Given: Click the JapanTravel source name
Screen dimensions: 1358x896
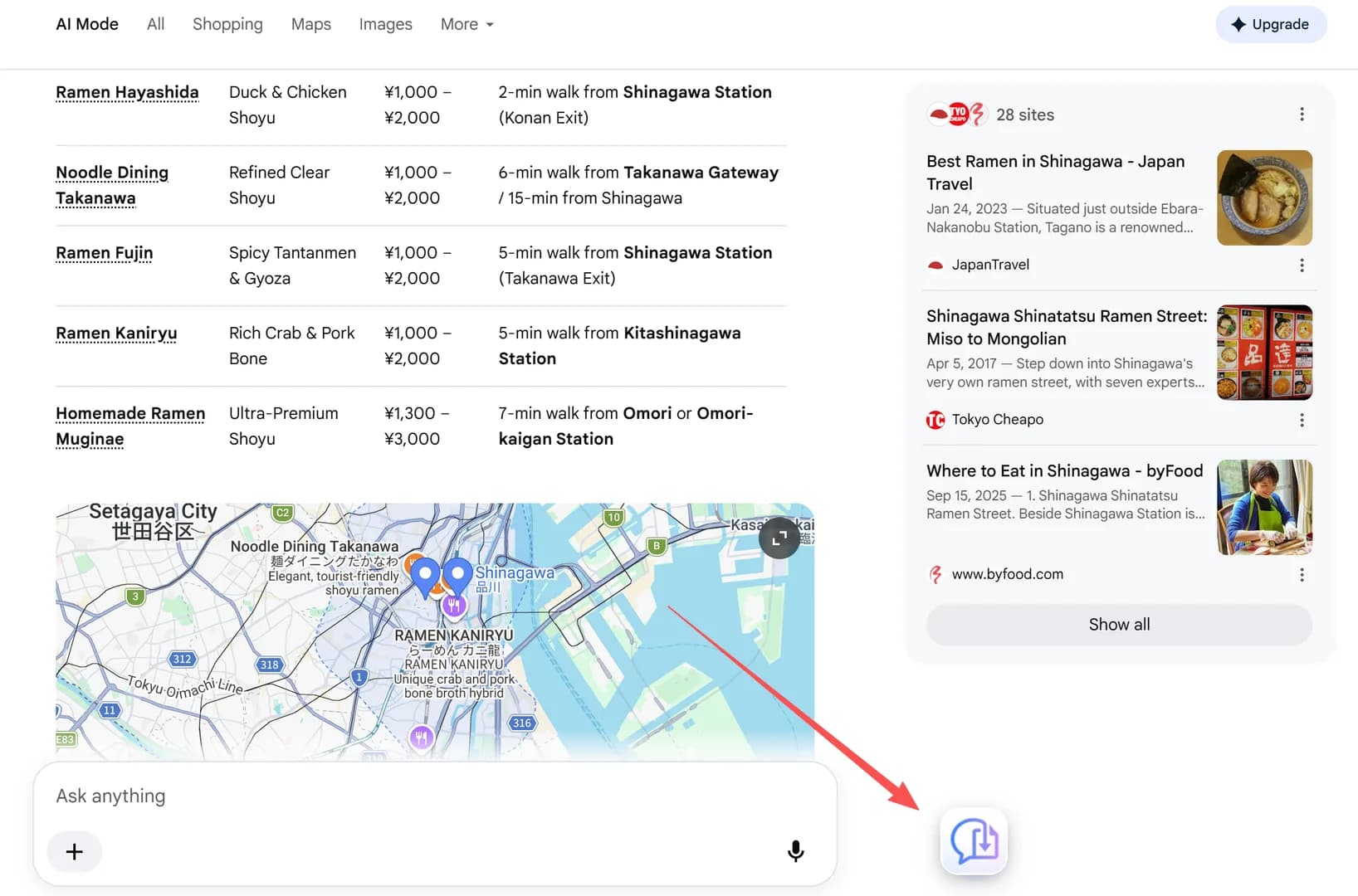Looking at the screenshot, I should coord(990,265).
